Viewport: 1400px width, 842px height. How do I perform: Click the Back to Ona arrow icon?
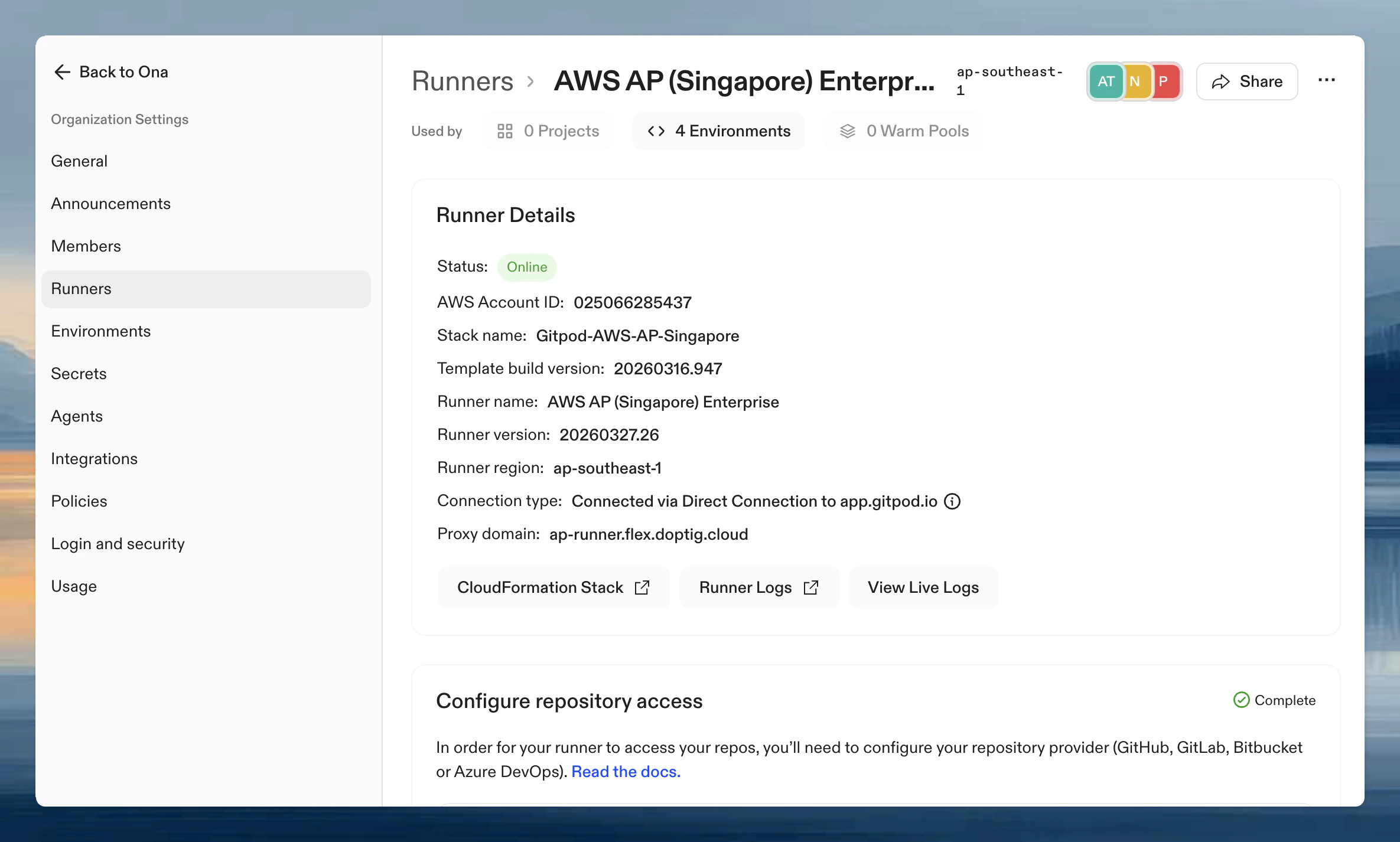[x=62, y=72]
